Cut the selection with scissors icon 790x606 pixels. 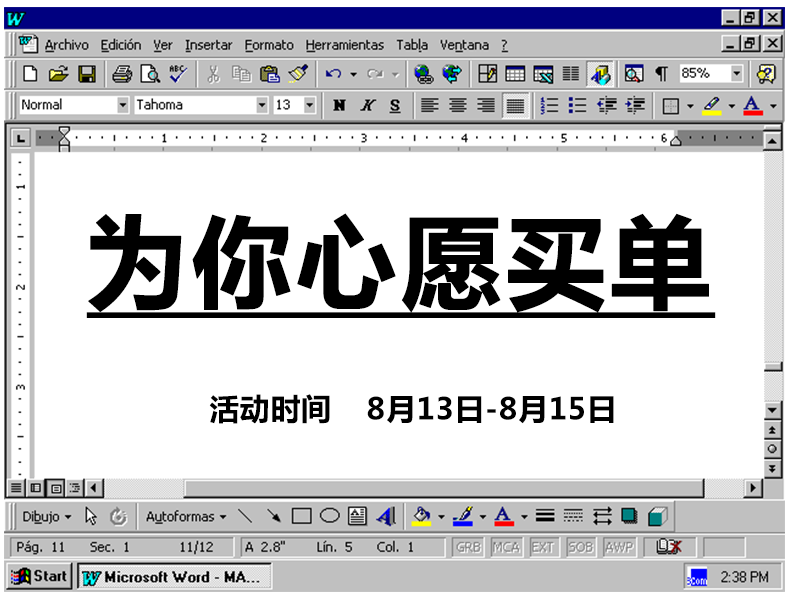tap(214, 75)
